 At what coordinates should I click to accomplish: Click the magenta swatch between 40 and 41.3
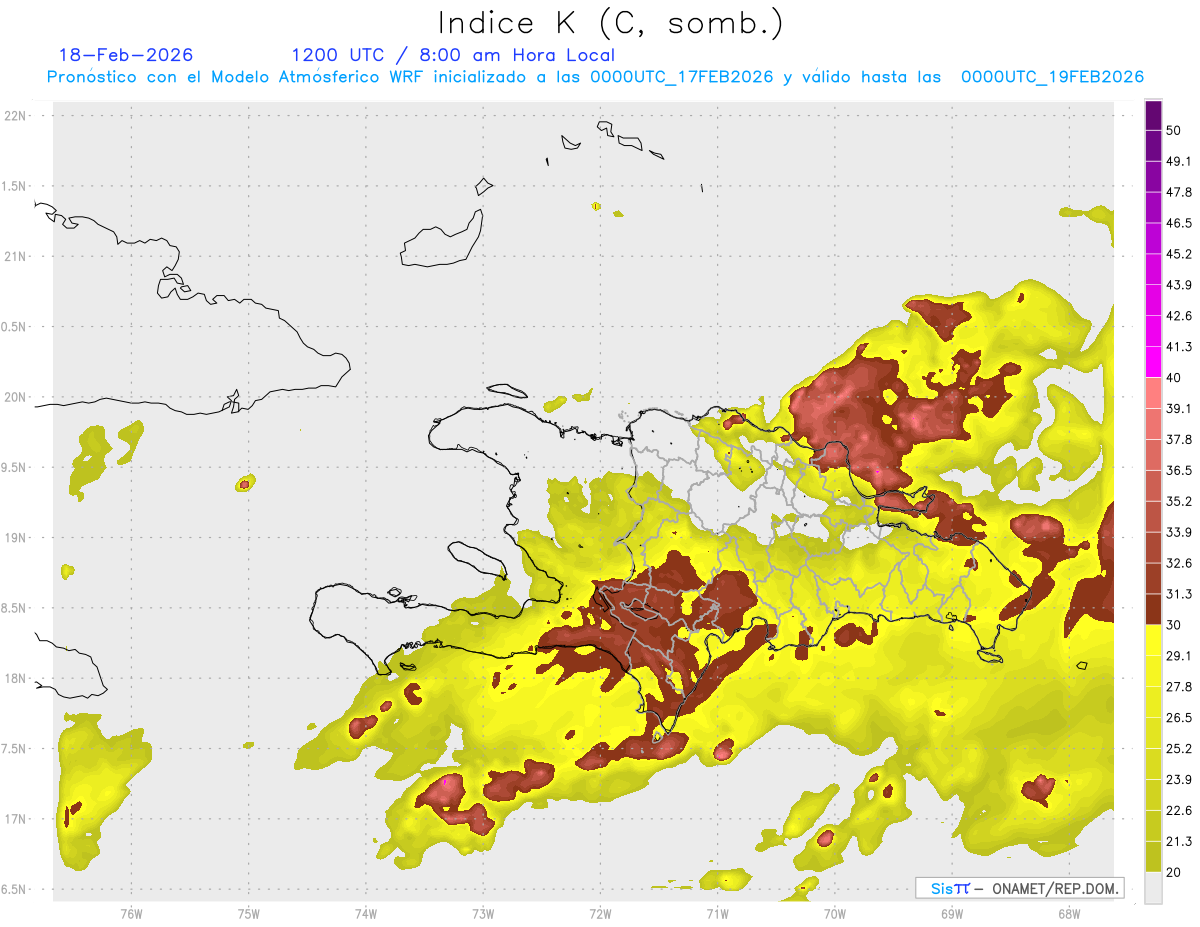(x=1153, y=362)
